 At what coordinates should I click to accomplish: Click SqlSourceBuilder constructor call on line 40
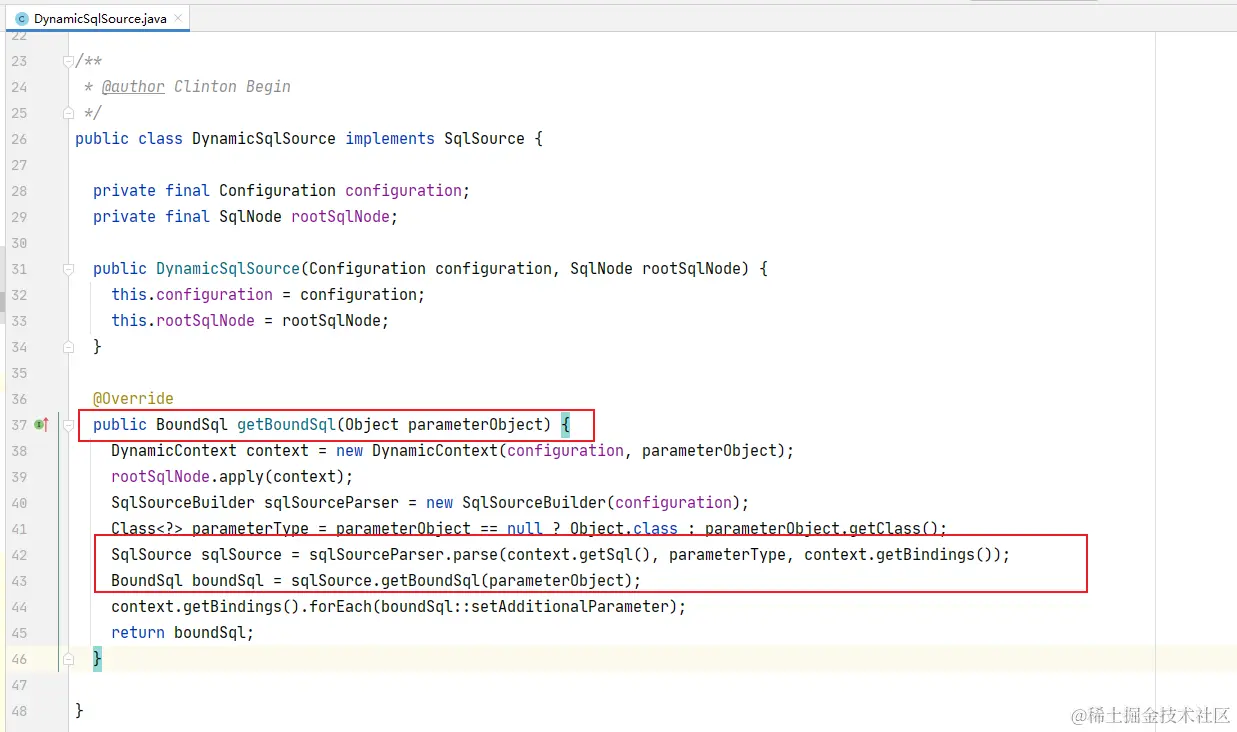tap(588, 503)
